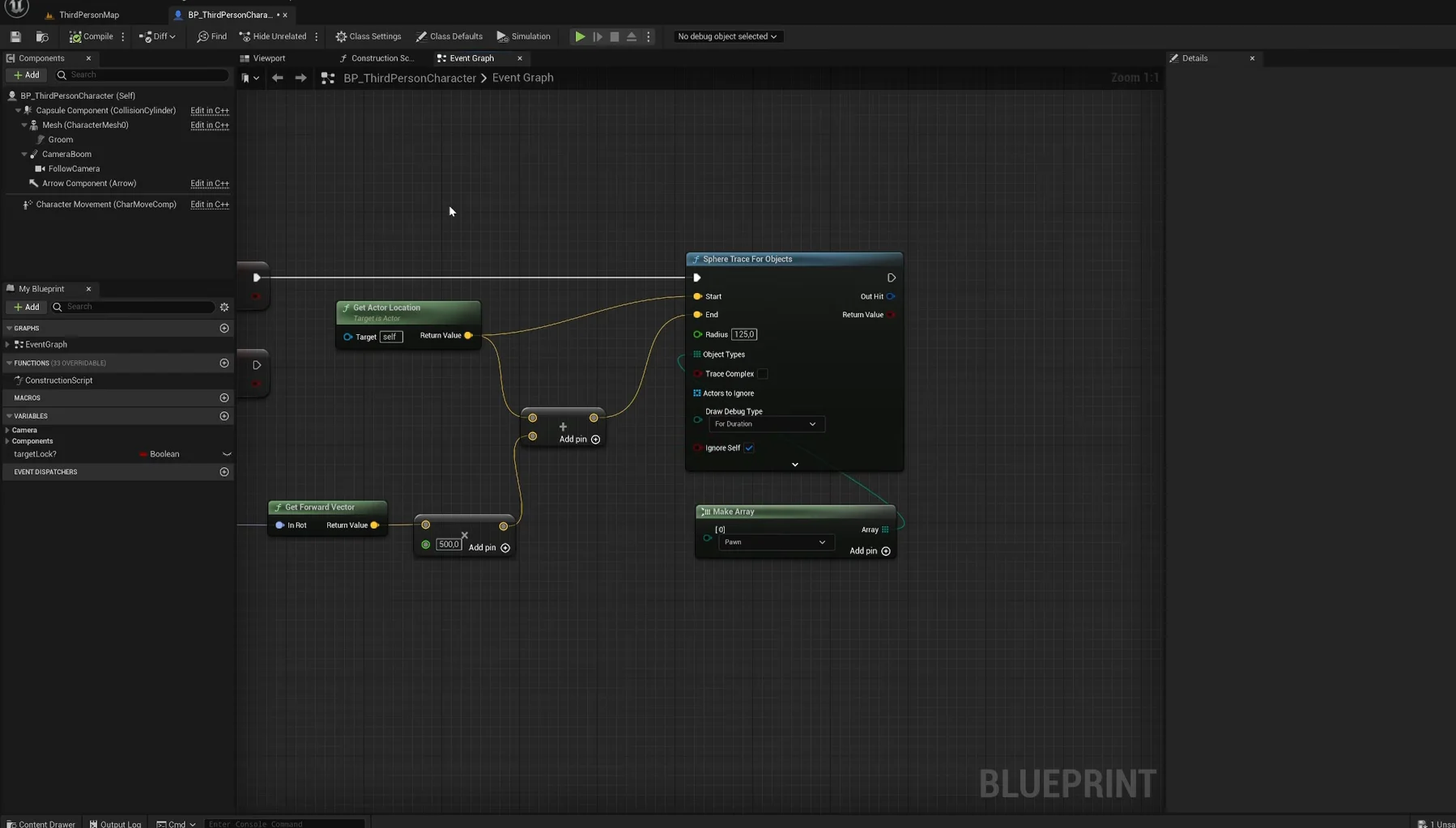Screen dimensions: 1456x828
Task: Collapse the CameraBoom tree node
Action: [24, 155]
